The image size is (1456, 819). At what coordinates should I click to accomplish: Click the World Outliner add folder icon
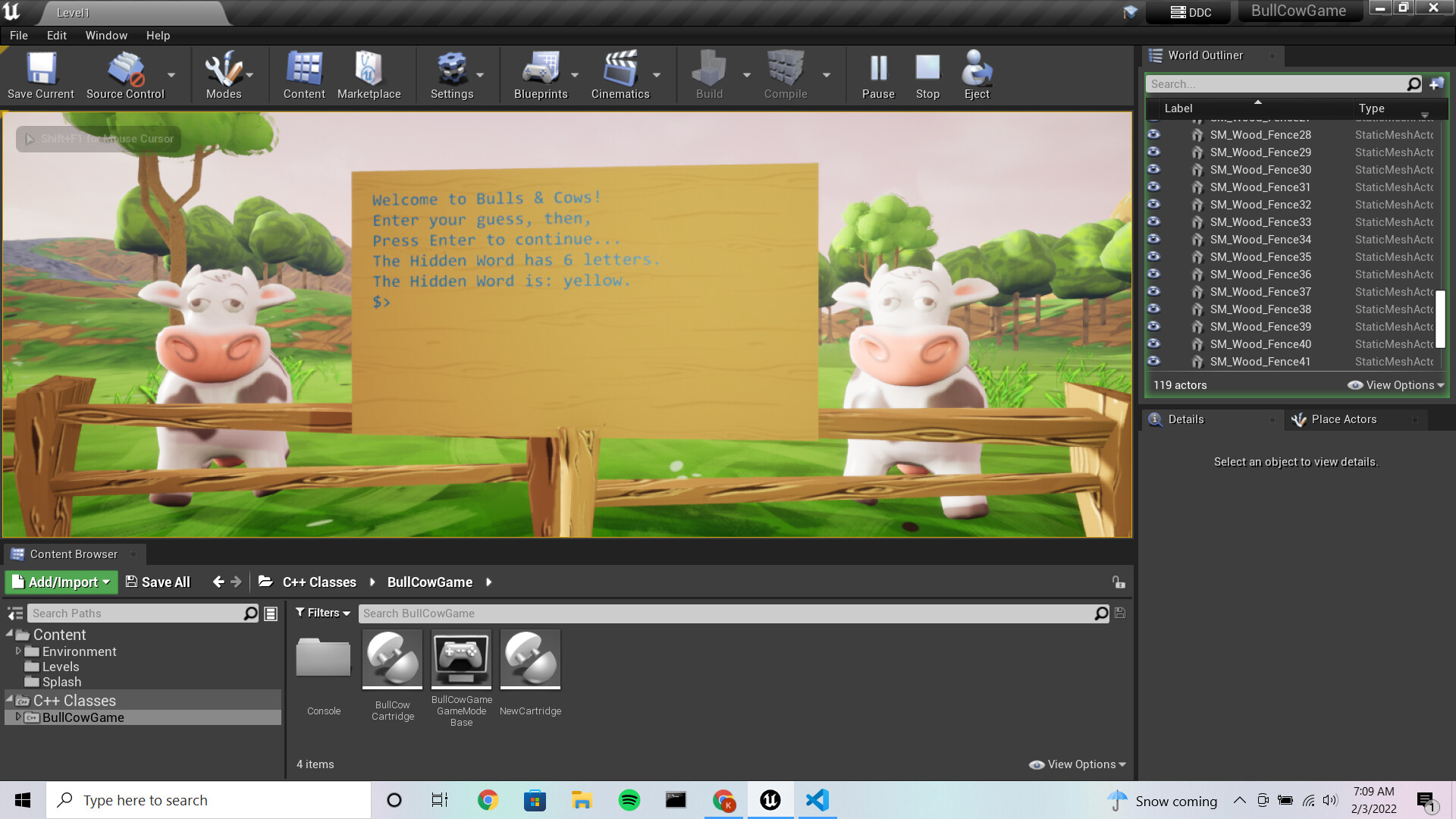click(1436, 84)
